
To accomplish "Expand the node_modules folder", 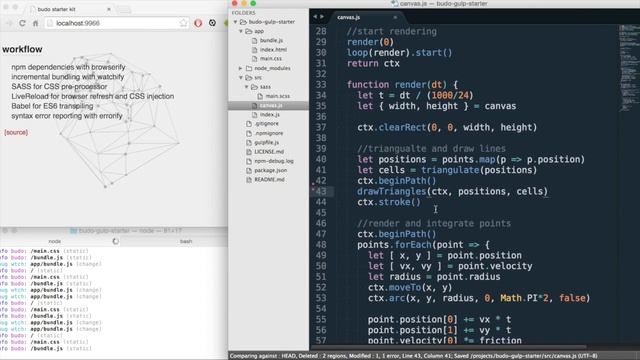I will click(x=241, y=68).
